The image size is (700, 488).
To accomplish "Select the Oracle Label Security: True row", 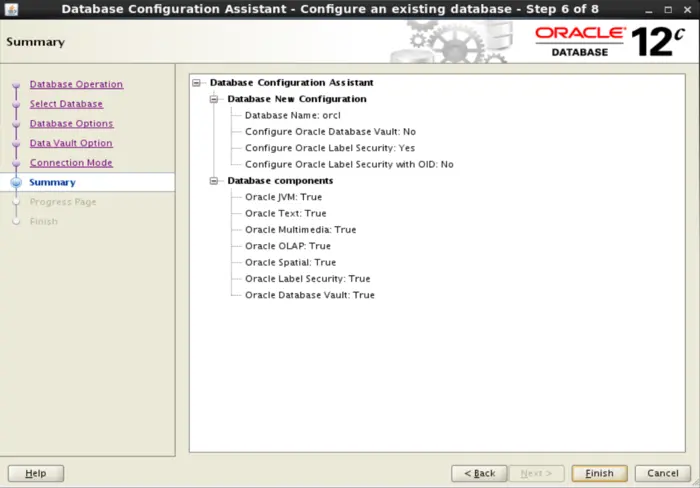I will coord(308,279).
